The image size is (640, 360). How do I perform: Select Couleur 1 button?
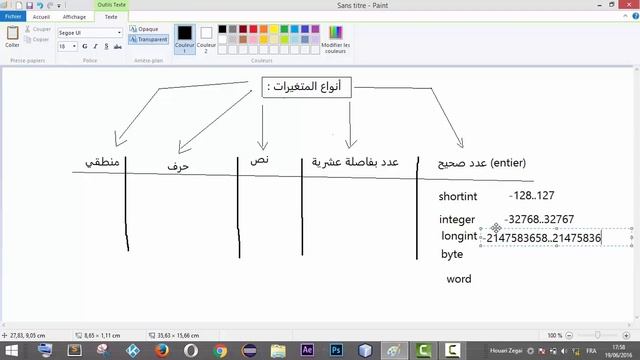pyautogui.click(x=184, y=39)
